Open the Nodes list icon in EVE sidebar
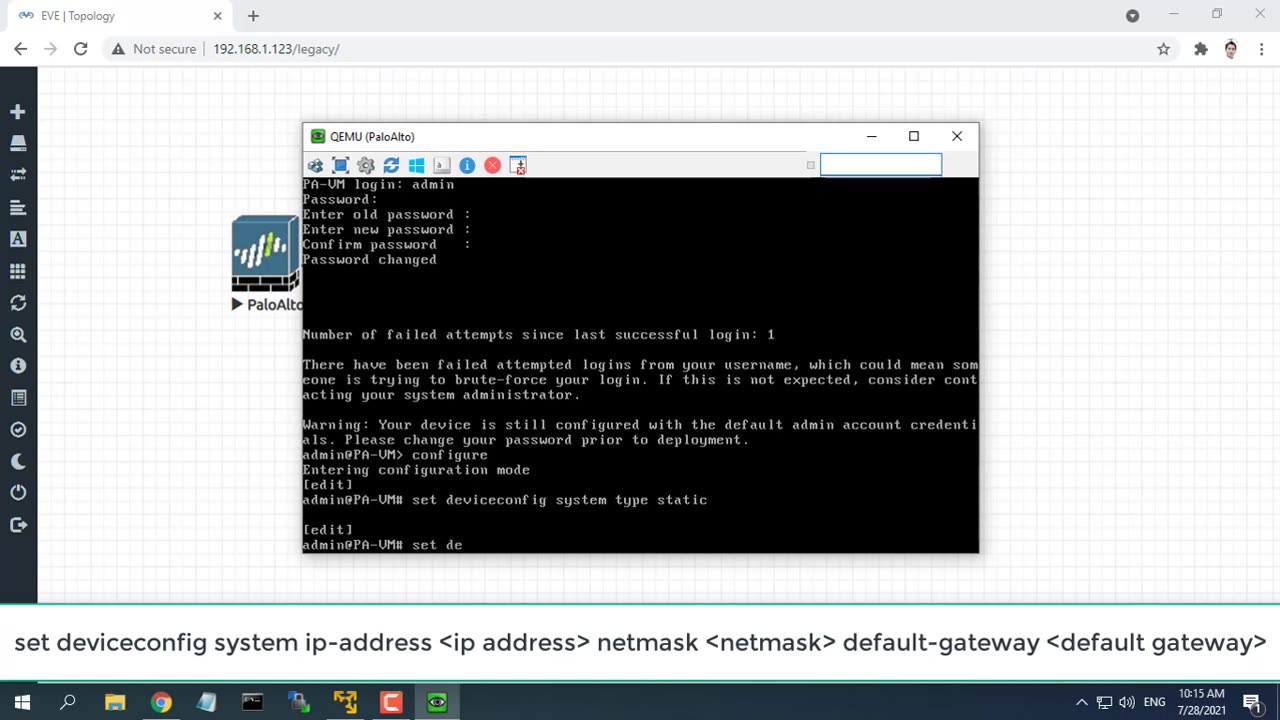This screenshot has width=1280, height=720. click(x=18, y=144)
